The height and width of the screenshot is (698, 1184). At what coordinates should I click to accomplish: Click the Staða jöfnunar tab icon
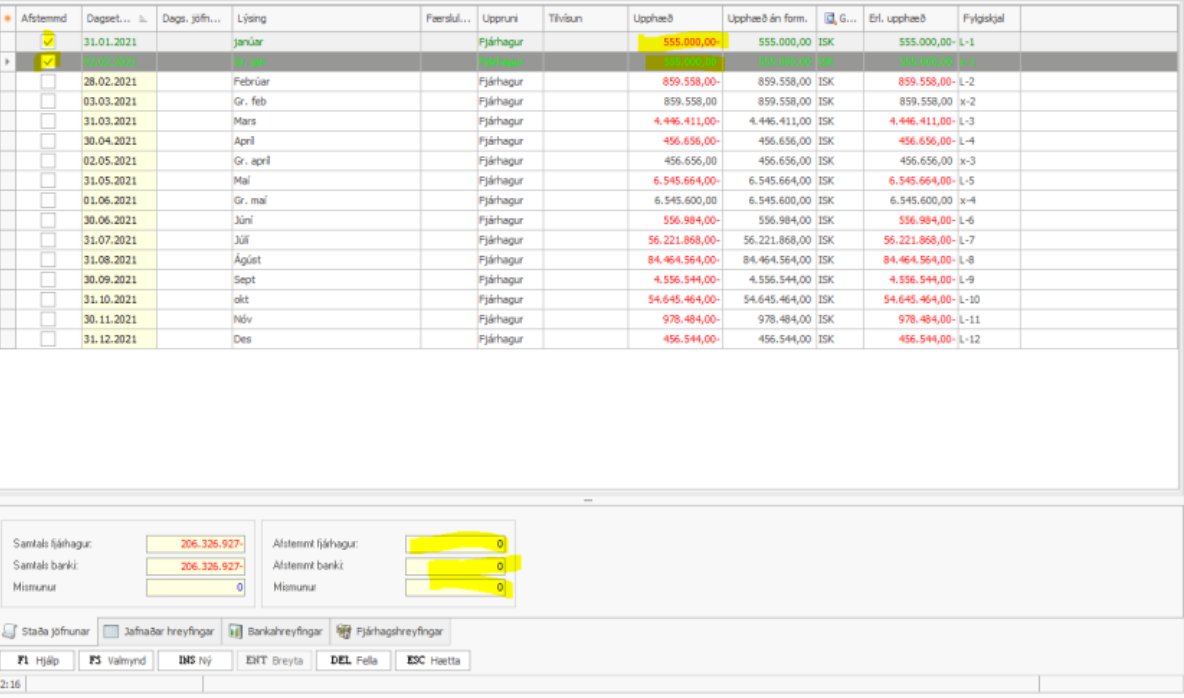coord(10,632)
